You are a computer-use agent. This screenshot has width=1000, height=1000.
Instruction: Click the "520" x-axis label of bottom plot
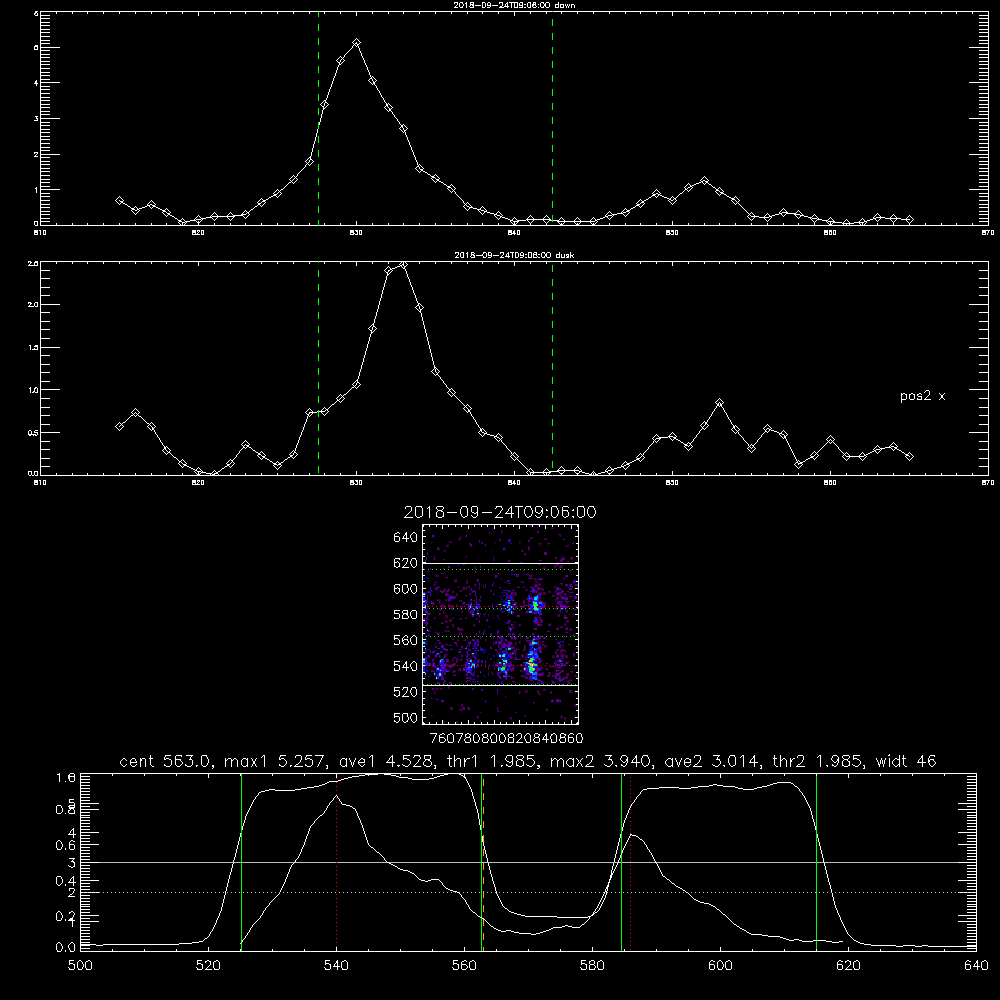tap(209, 966)
